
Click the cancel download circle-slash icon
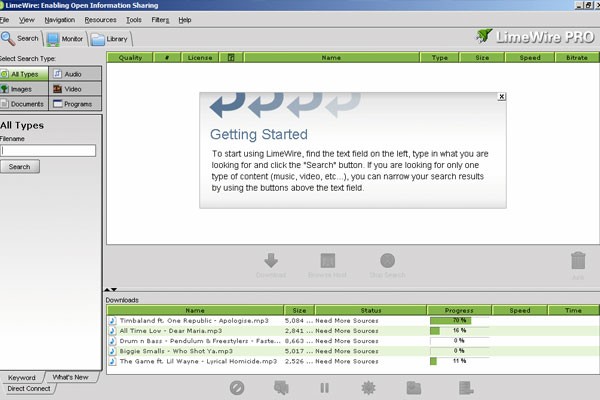pos(237,388)
